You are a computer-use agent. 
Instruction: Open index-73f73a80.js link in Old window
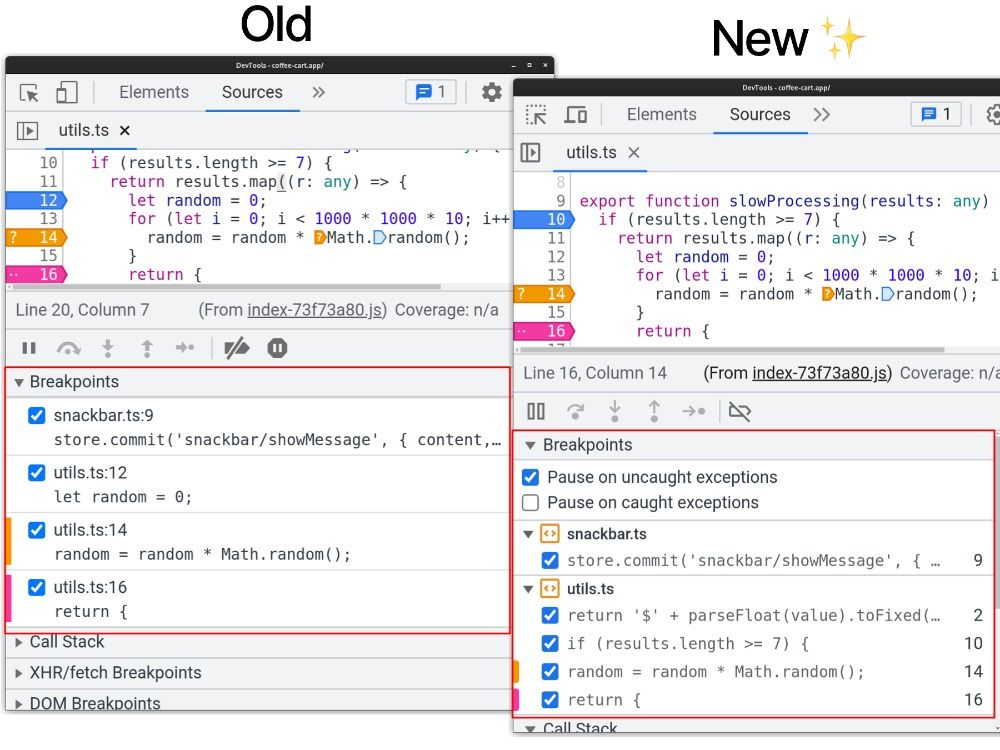pyautogui.click(x=315, y=311)
